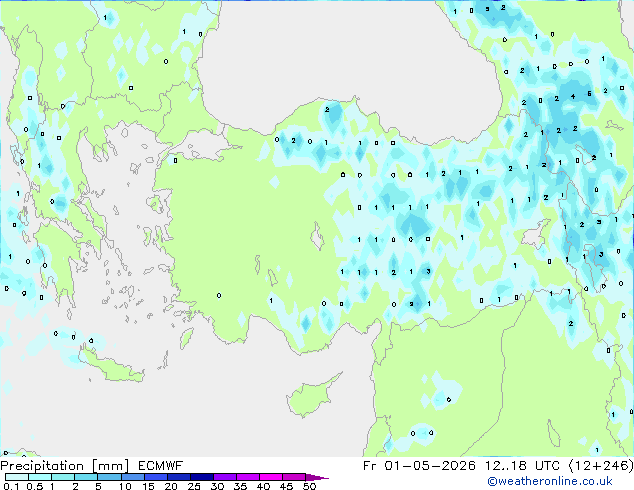Click the '50' legend scale label
The height and width of the screenshot is (490, 634).
pos(309,486)
